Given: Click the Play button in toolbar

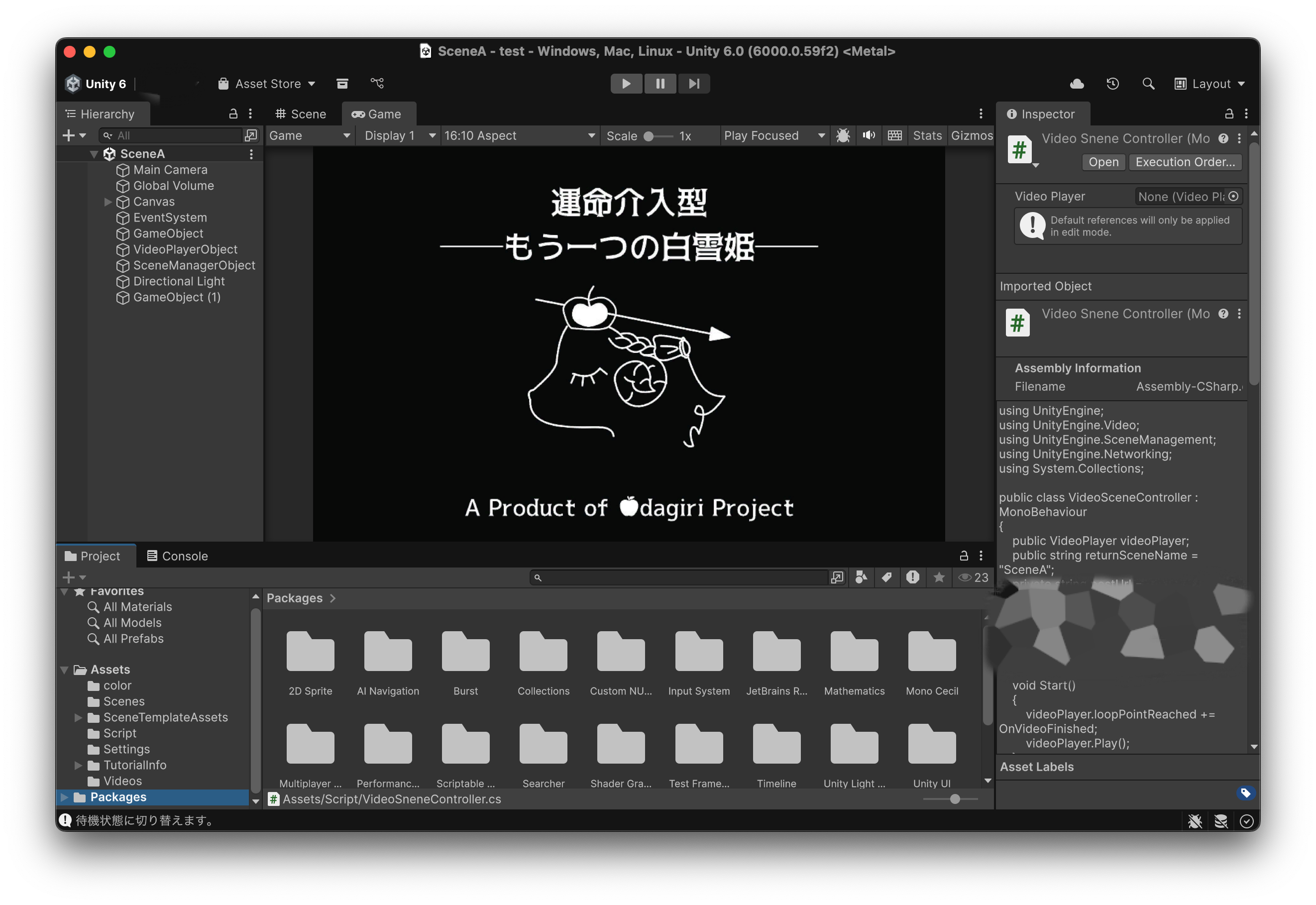Looking at the screenshot, I should [626, 84].
